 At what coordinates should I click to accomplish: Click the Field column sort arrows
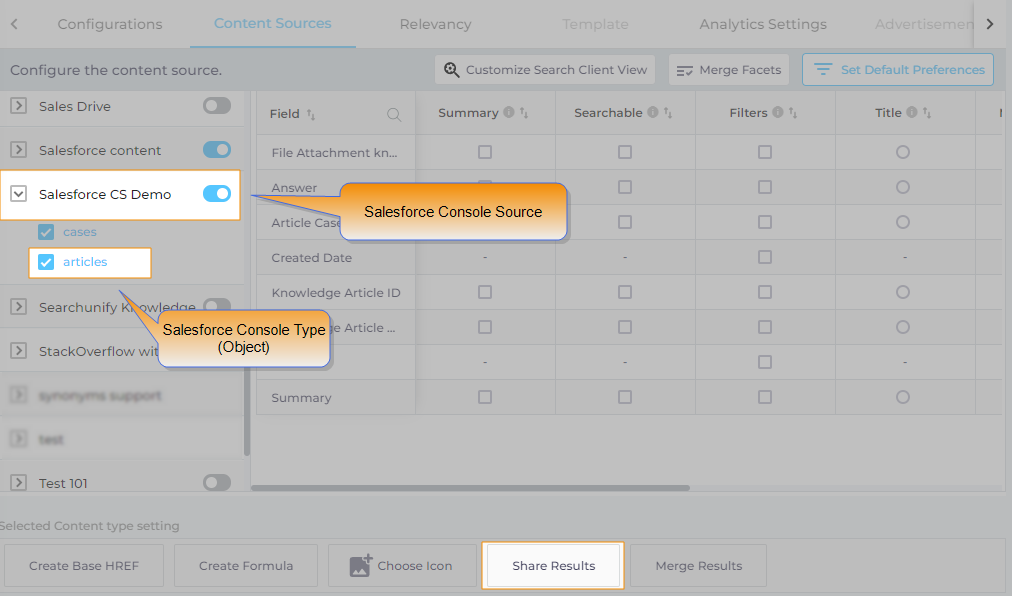[x=311, y=115]
